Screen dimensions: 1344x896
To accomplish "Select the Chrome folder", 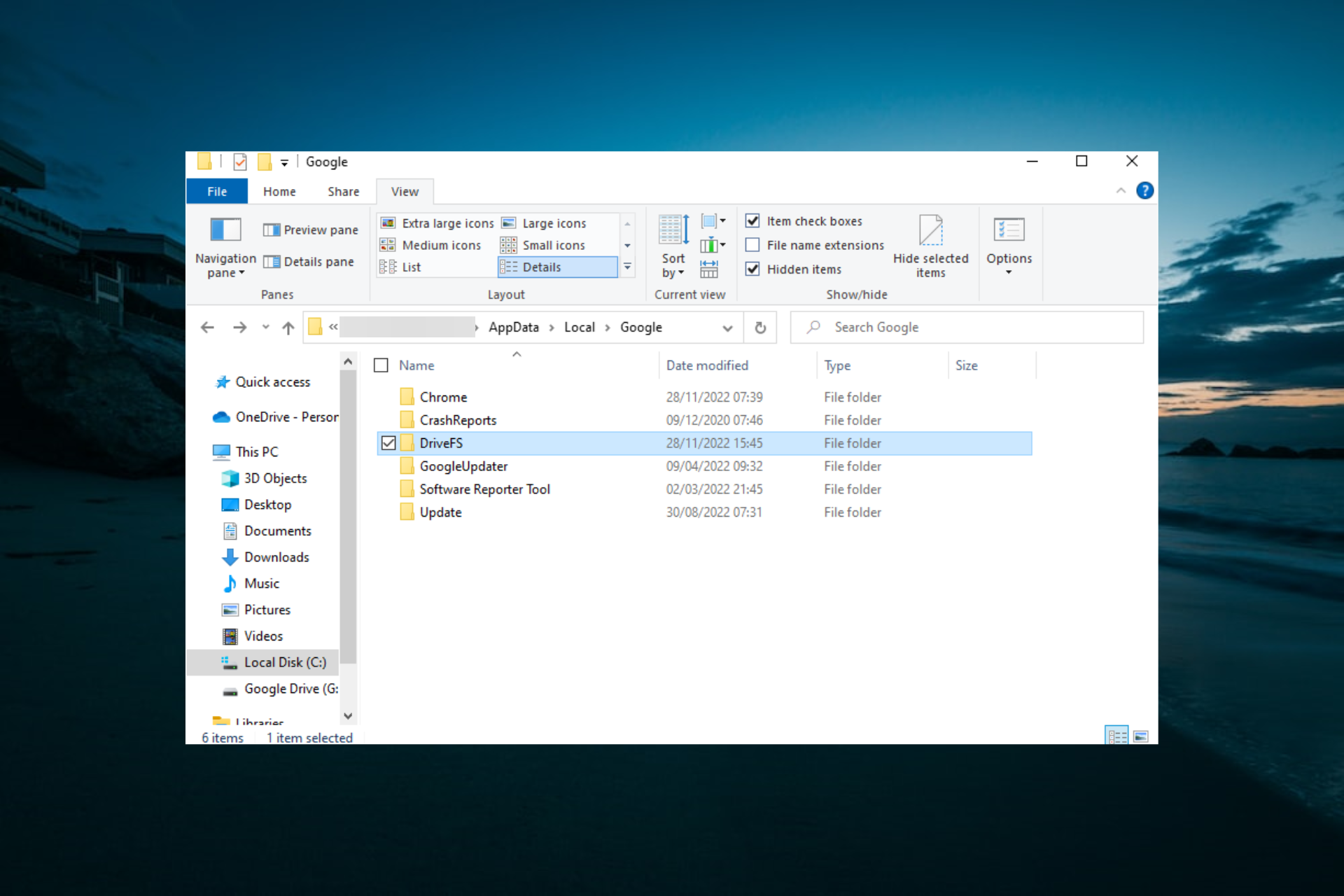I will [x=704, y=397].
